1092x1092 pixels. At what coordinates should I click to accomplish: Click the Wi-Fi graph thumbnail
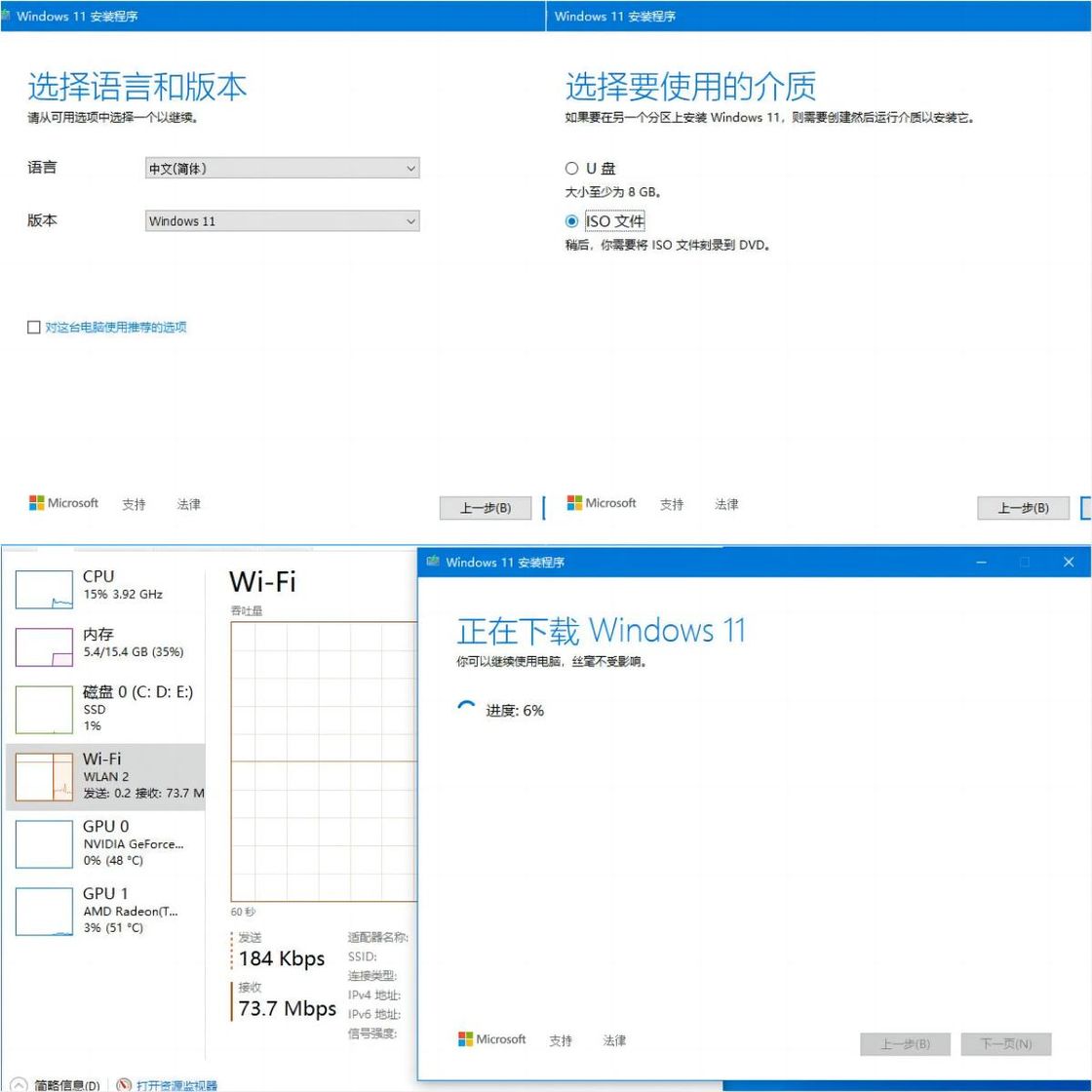pos(44,777)
